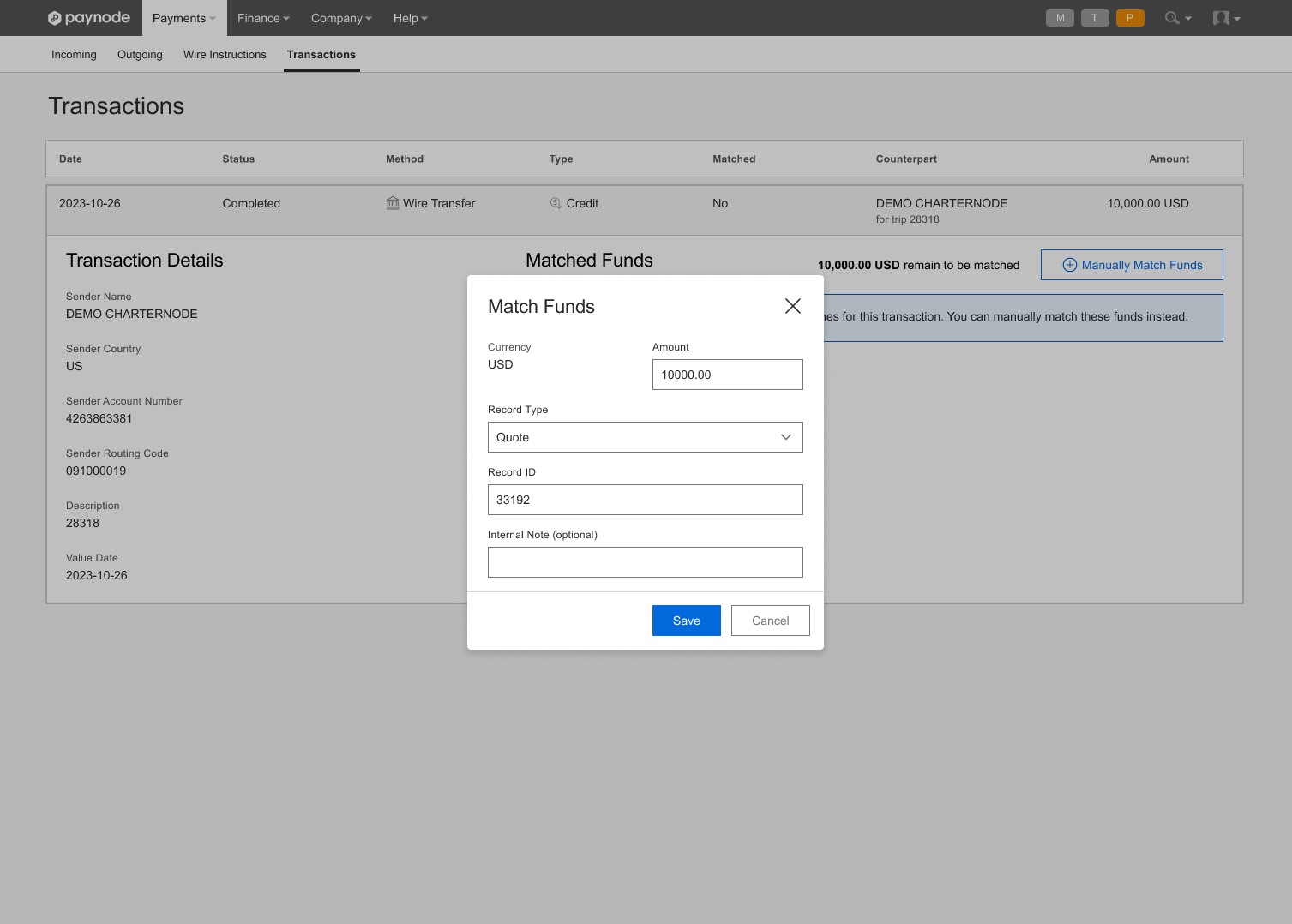This screenshot has width=1292, height=924.
Task: Click the Credit type icon
Action: tap(556, 203)
